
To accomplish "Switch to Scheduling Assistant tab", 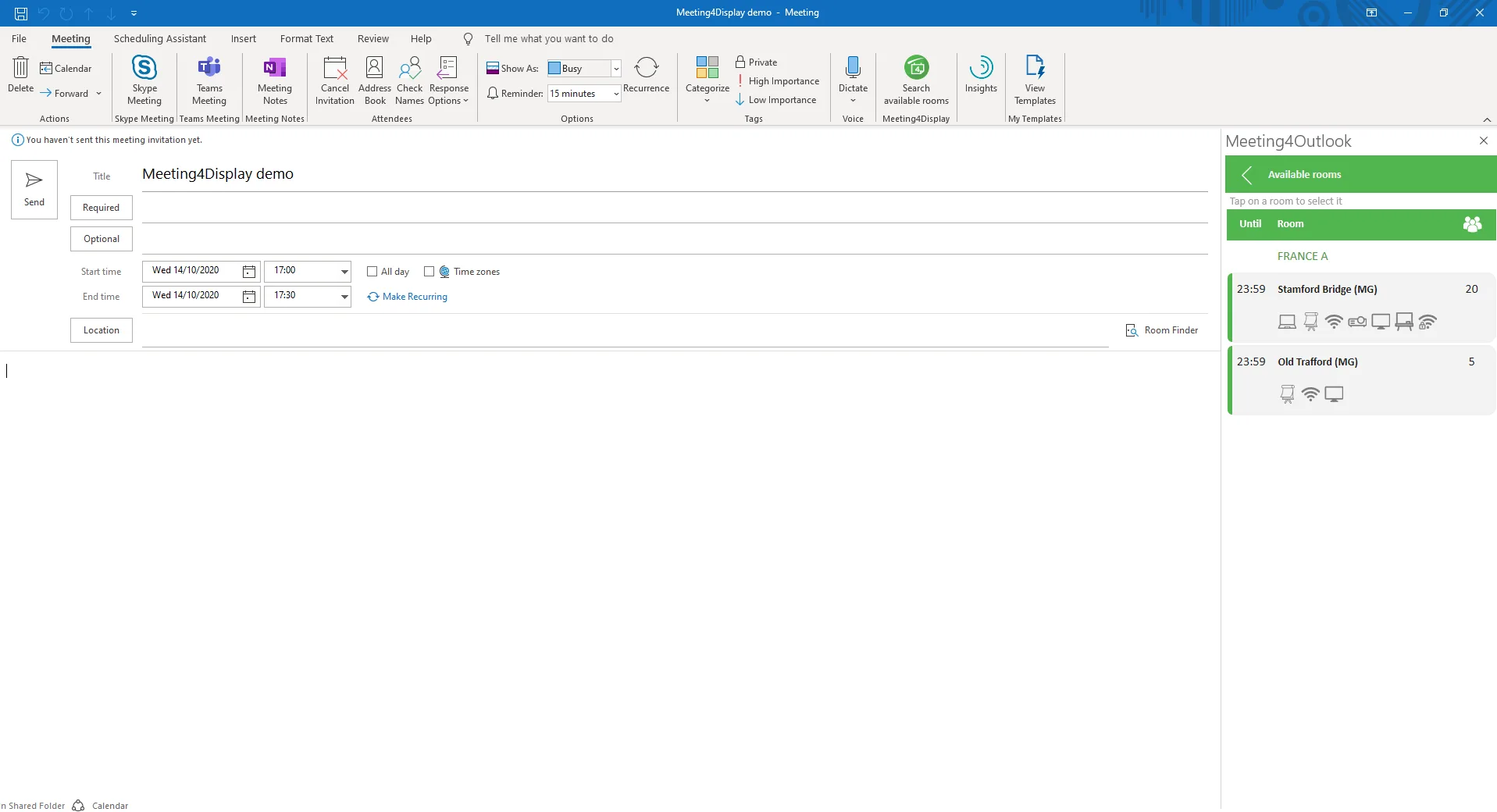I will click(160, 39).
